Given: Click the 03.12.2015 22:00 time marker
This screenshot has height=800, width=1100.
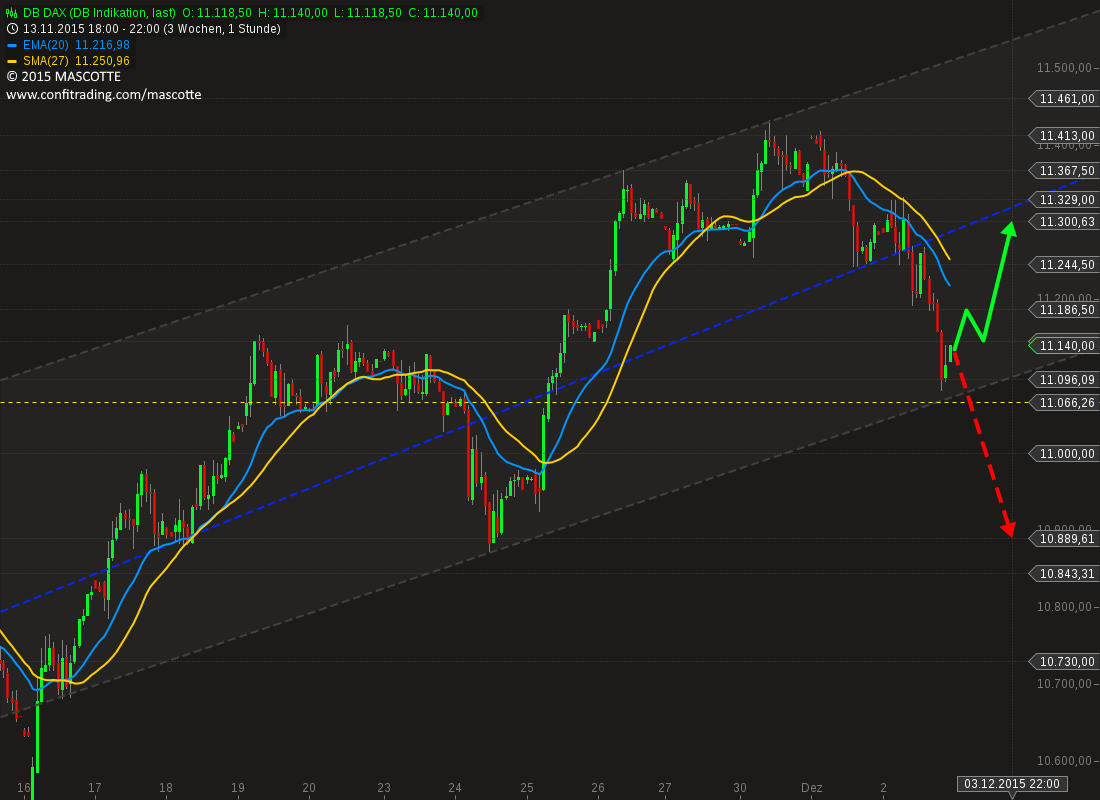Looking at the screenshot, I should (x=1012, y=784).
